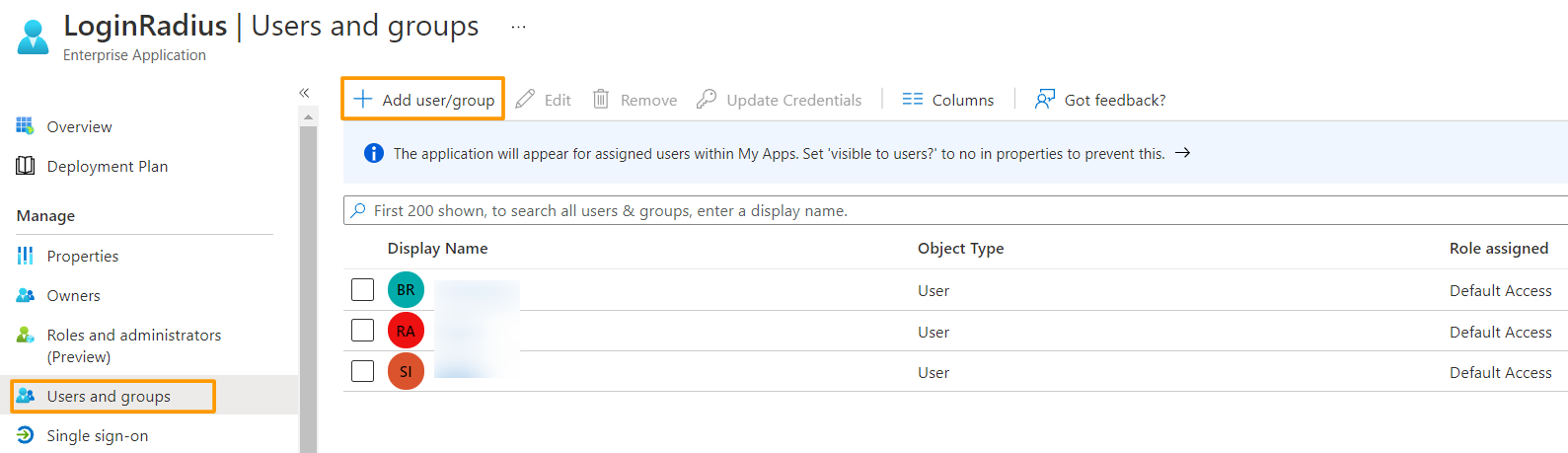Open Properties under Manage
1568x453 pixels.
click(x=83, y=256)
